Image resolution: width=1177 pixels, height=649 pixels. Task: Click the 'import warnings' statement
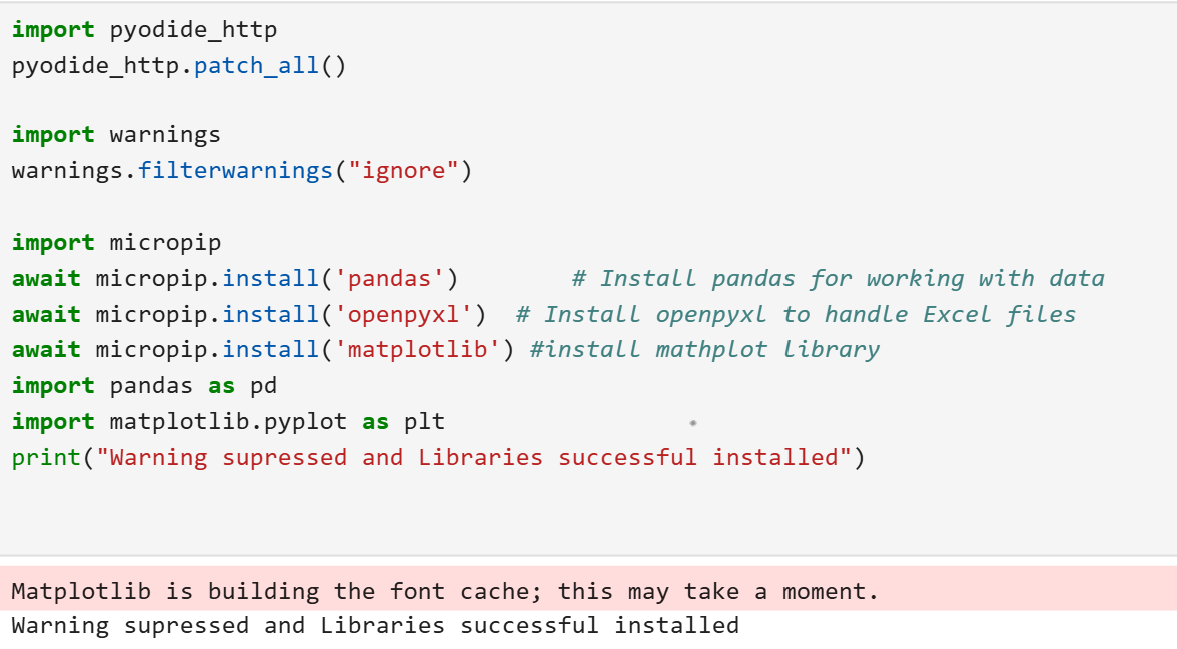tap(116, 134)
